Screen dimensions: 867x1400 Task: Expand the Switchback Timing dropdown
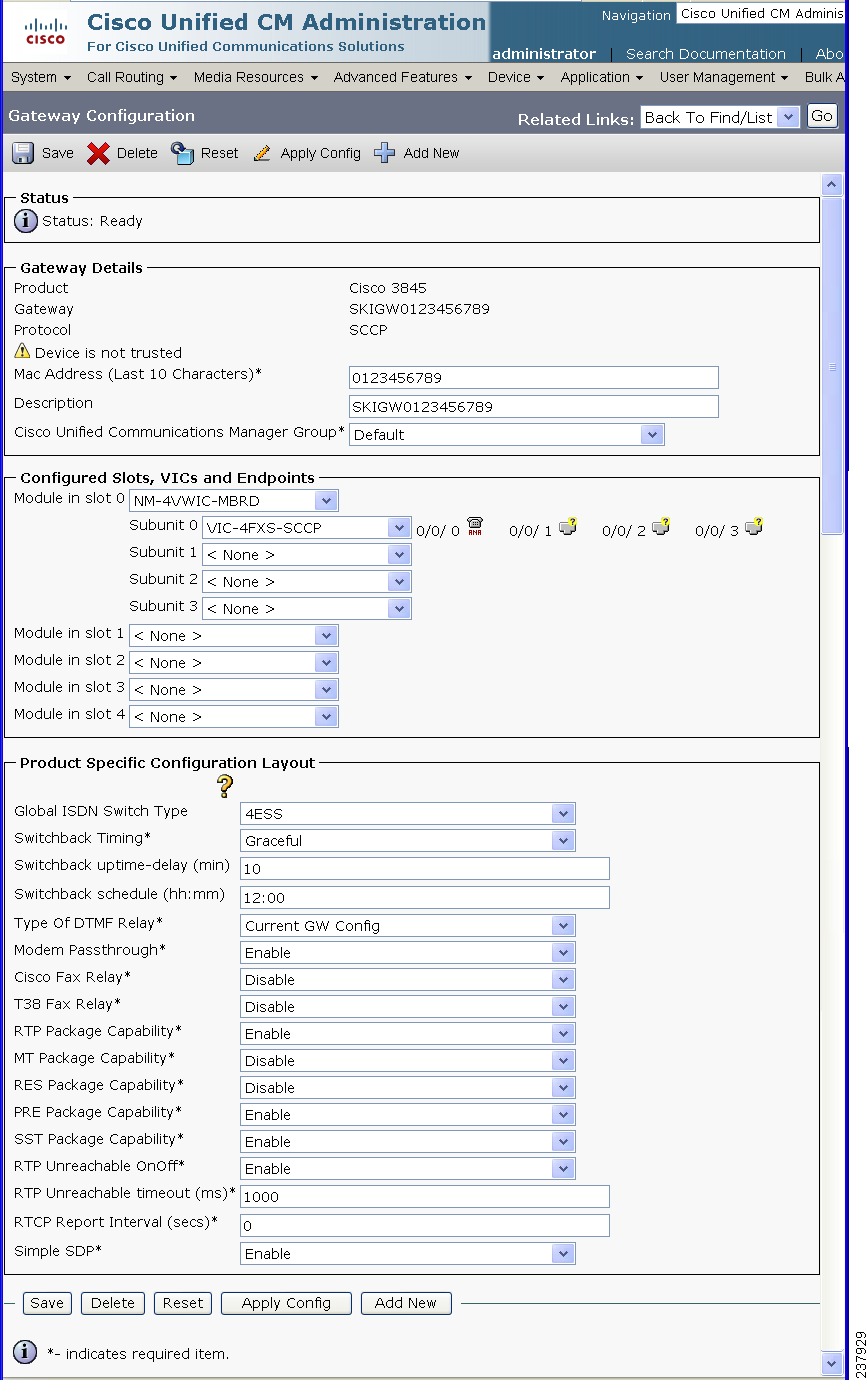pyautogui.click(x=564, y=841)
